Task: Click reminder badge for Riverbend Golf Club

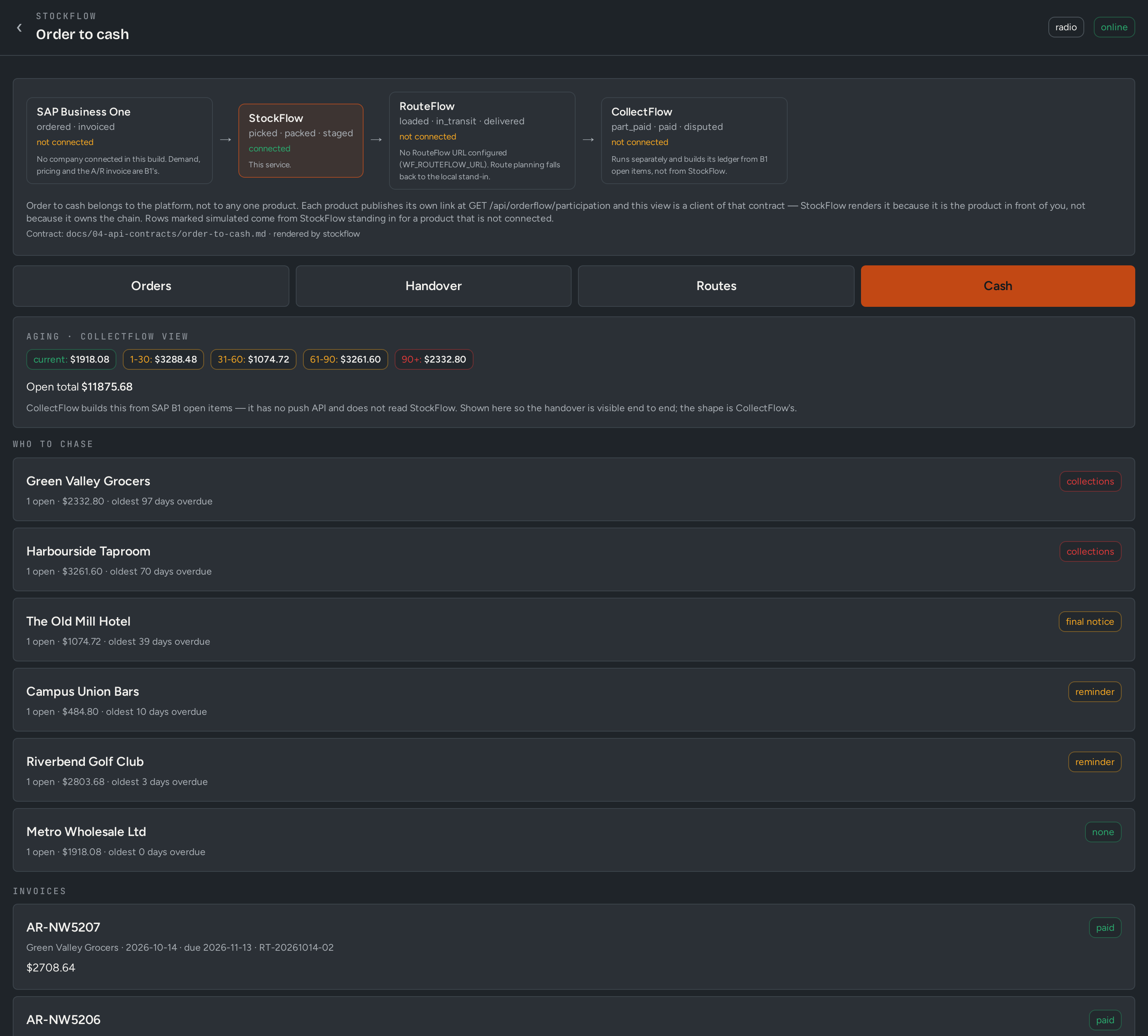Action: point(1095,761)
